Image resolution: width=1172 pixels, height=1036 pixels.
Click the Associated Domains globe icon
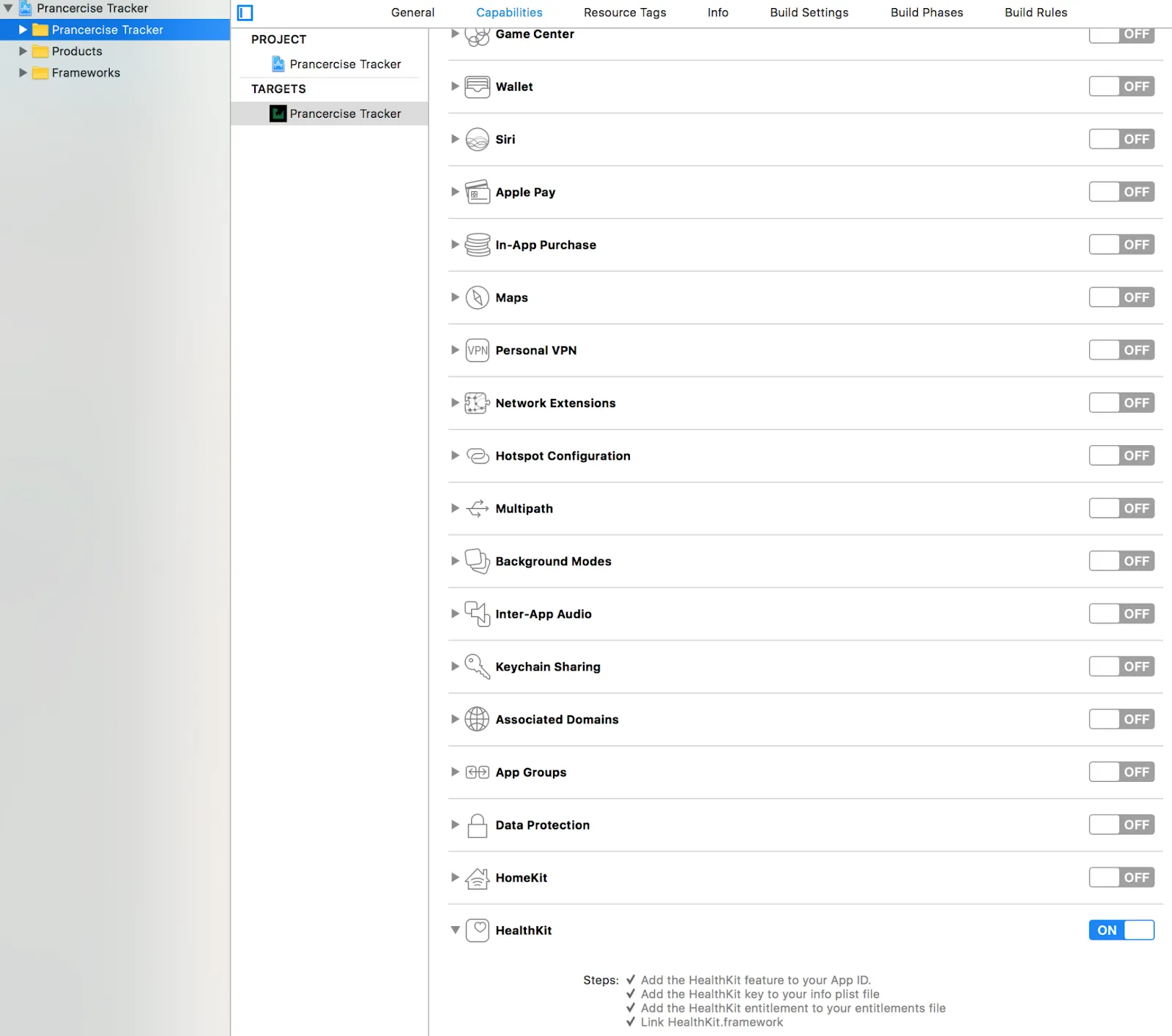[478, 719]
